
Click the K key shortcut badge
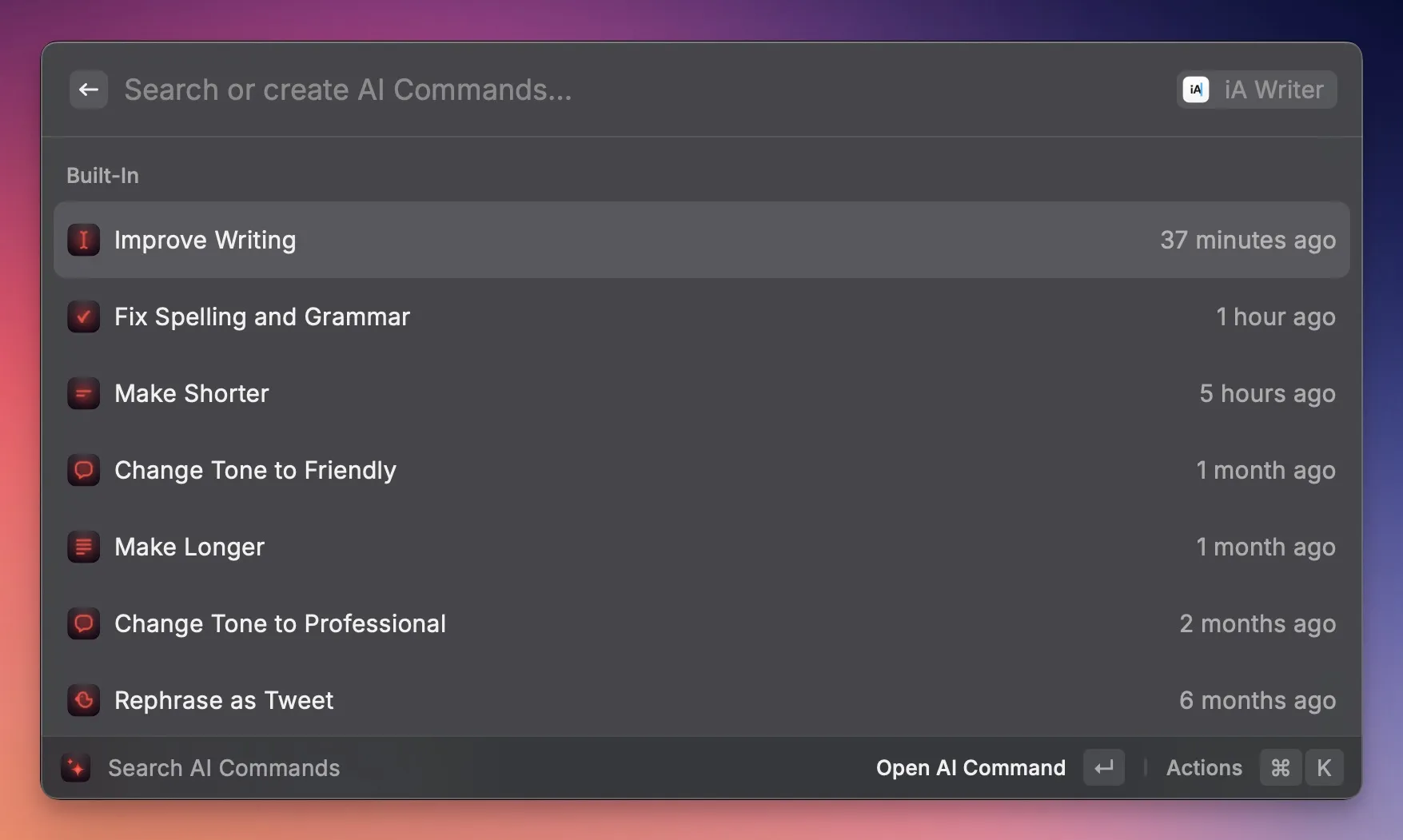pyautogui.click(x=1323, y=768)
